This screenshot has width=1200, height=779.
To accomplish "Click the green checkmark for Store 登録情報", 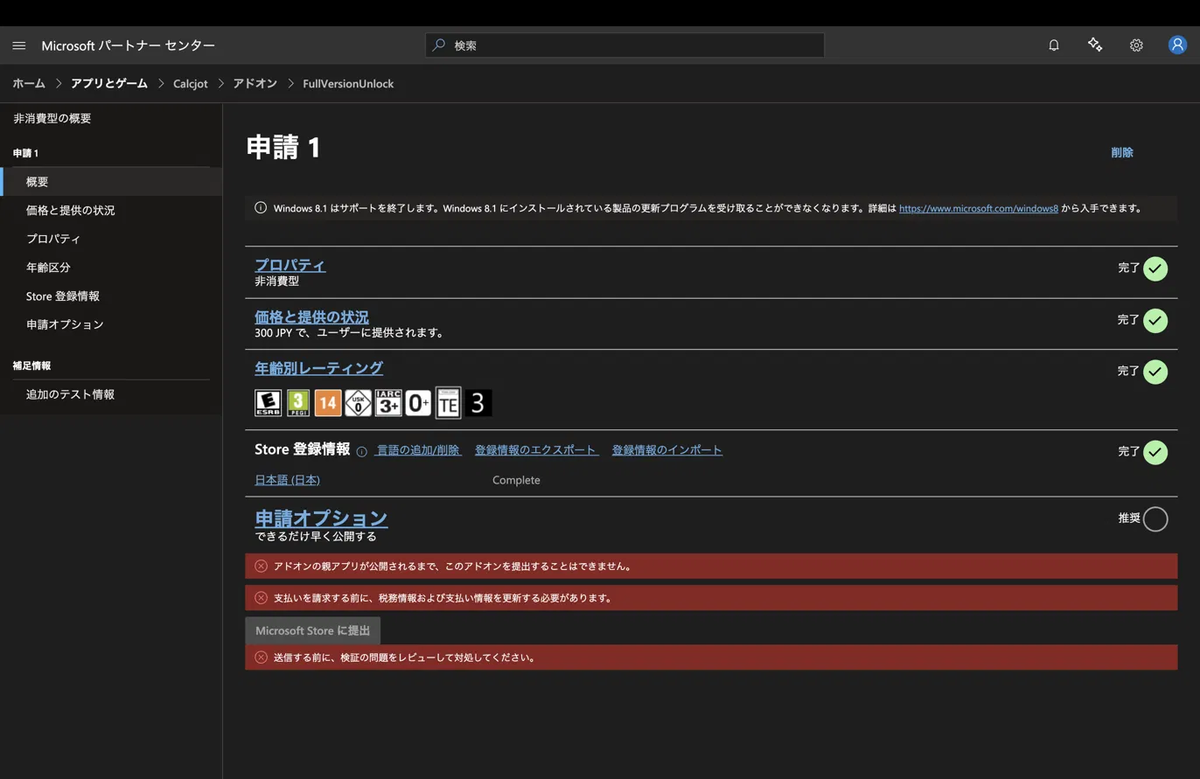I will coord(1155,452).
